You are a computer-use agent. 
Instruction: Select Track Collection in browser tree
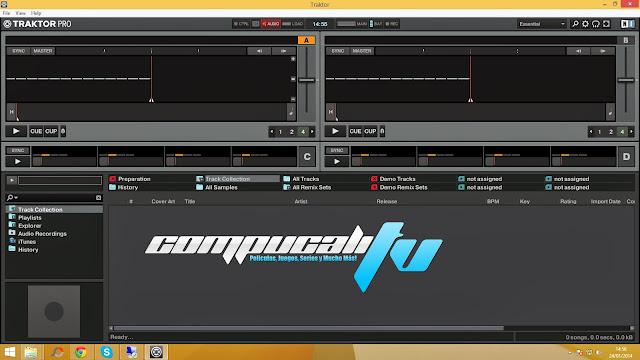(x=53, y=209)
